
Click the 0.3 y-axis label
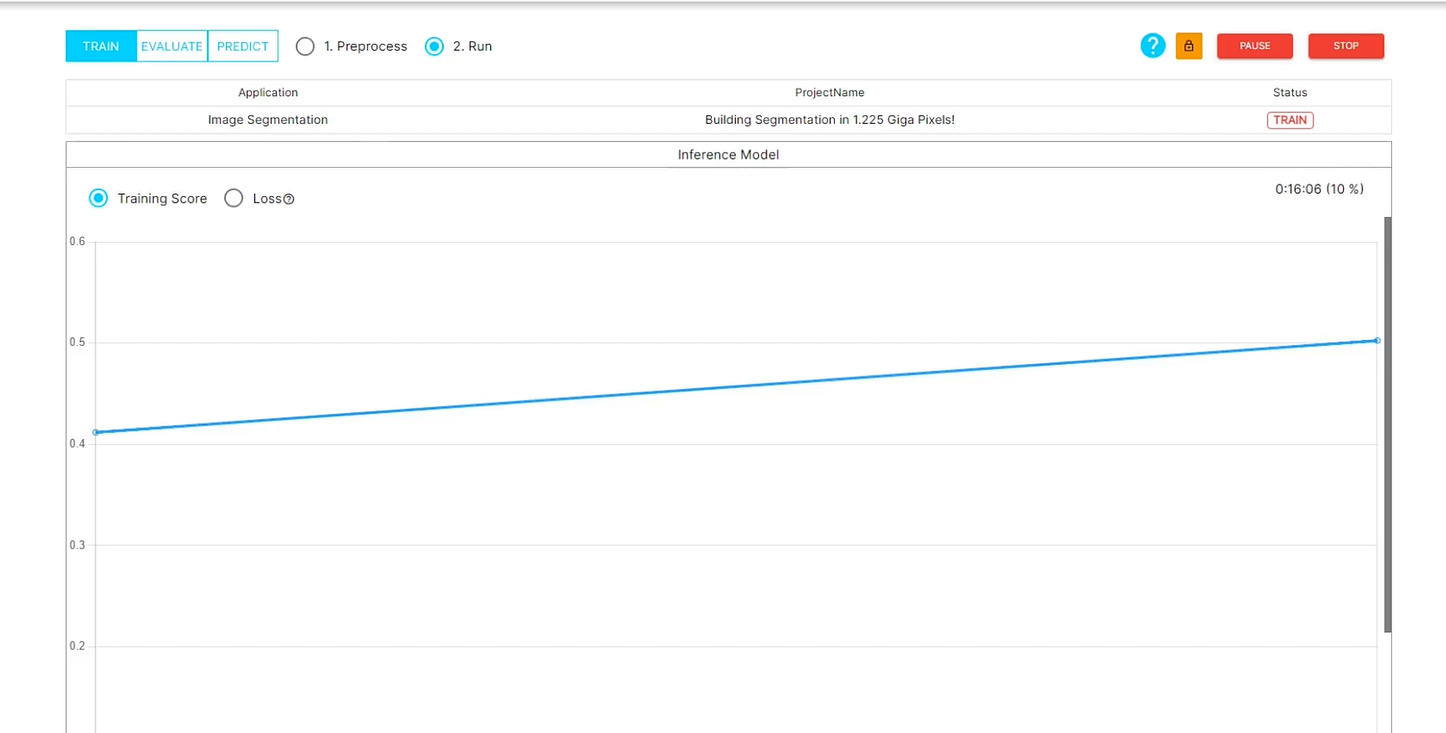[x=77, y=546]
